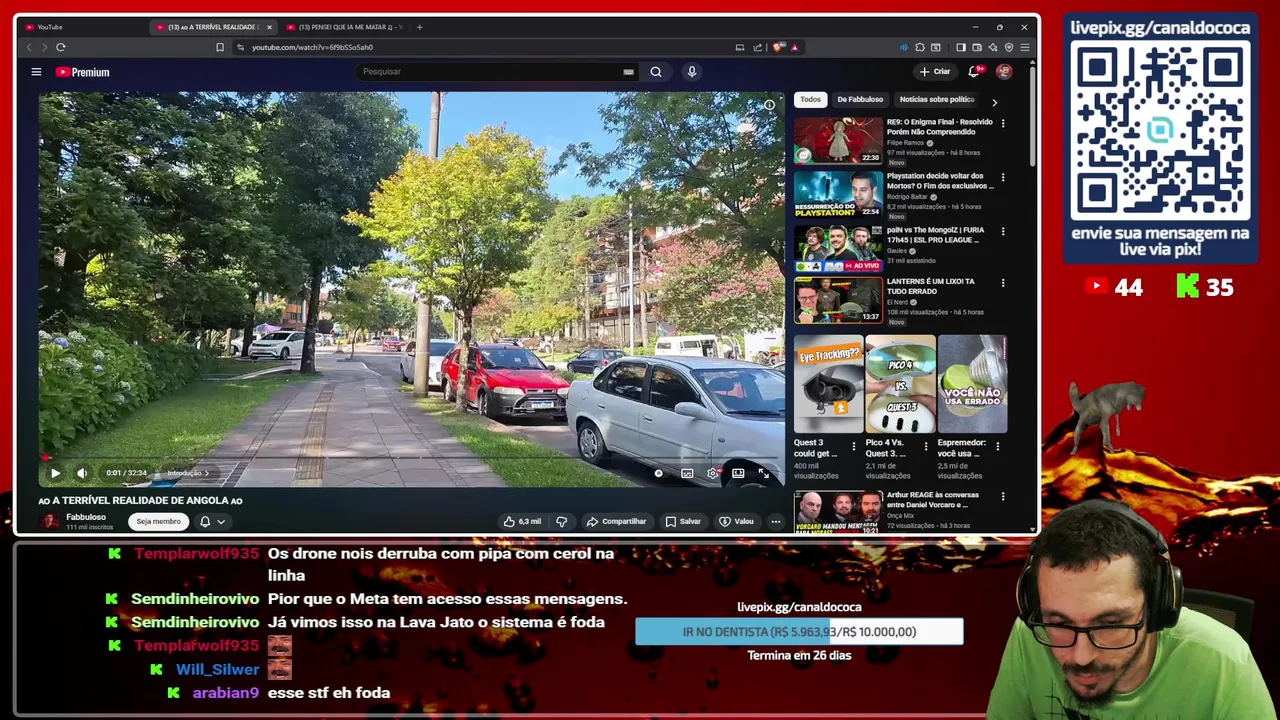
Task: Select the De Fabbuloso filter chip
Action: pos(860,99)
